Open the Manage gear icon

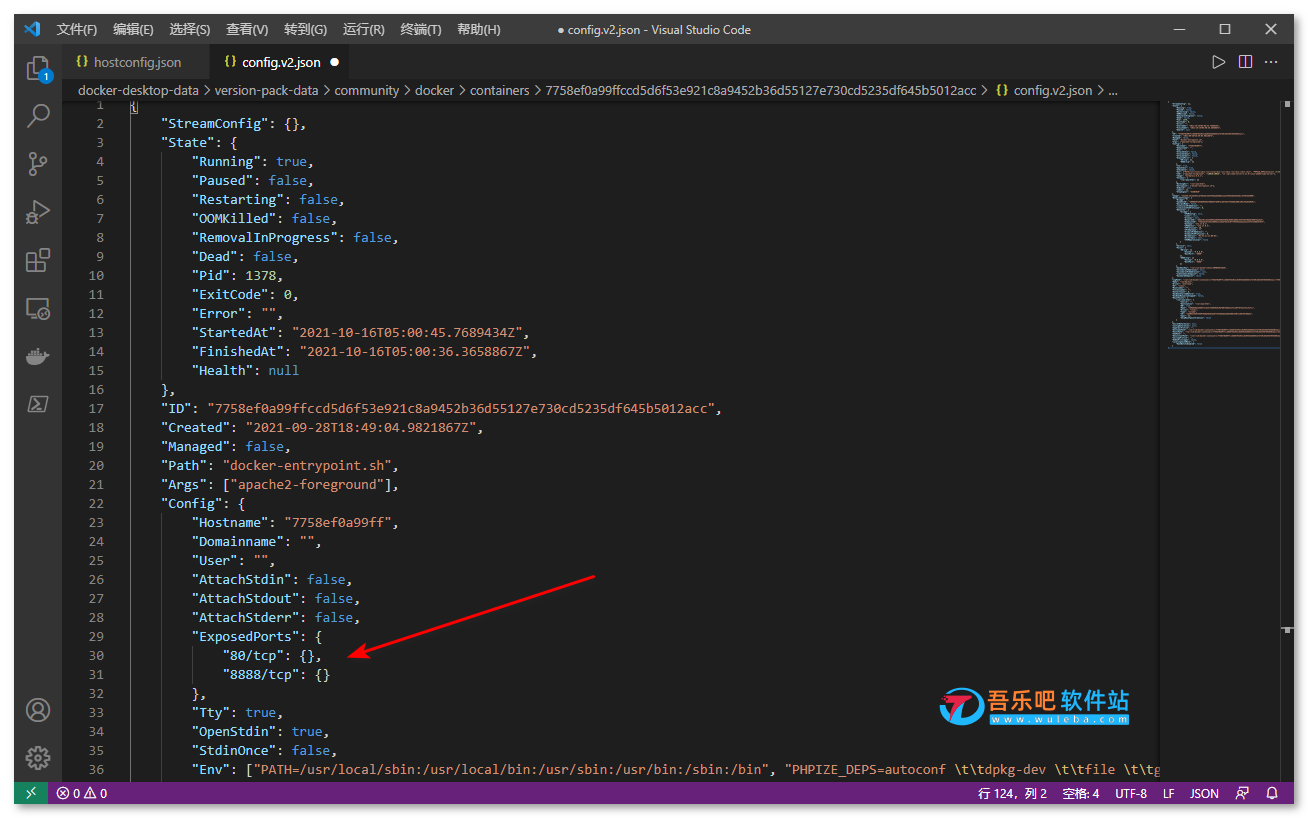(x=38, y=758)
